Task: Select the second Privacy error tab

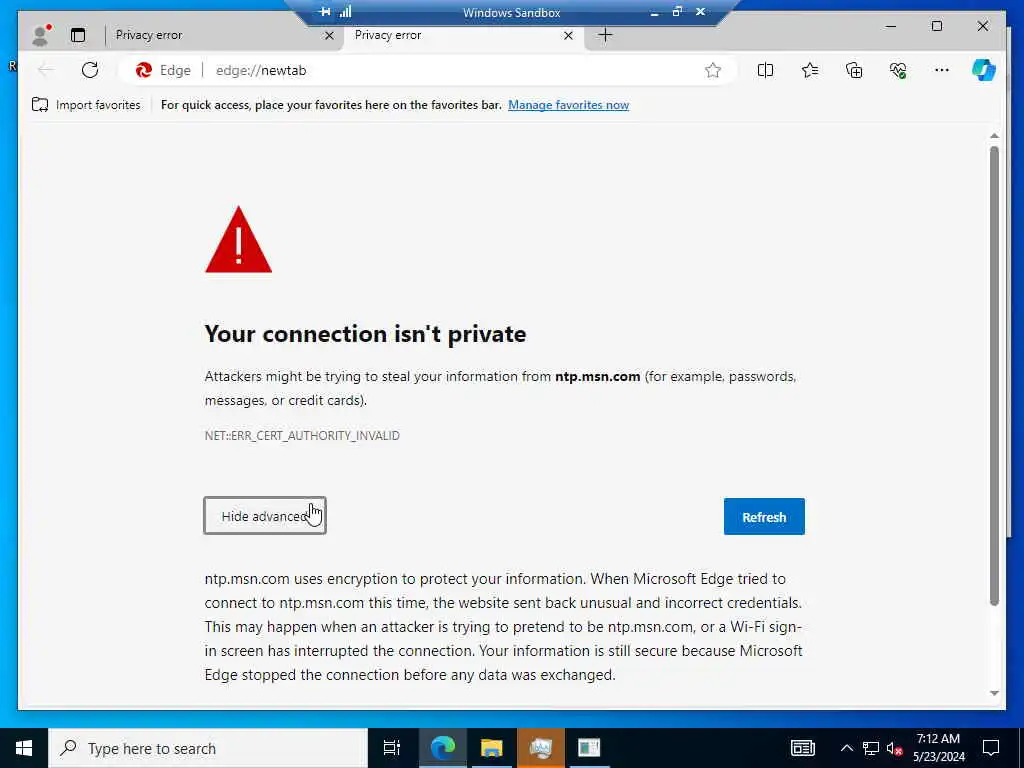Action: pos(457,35)
